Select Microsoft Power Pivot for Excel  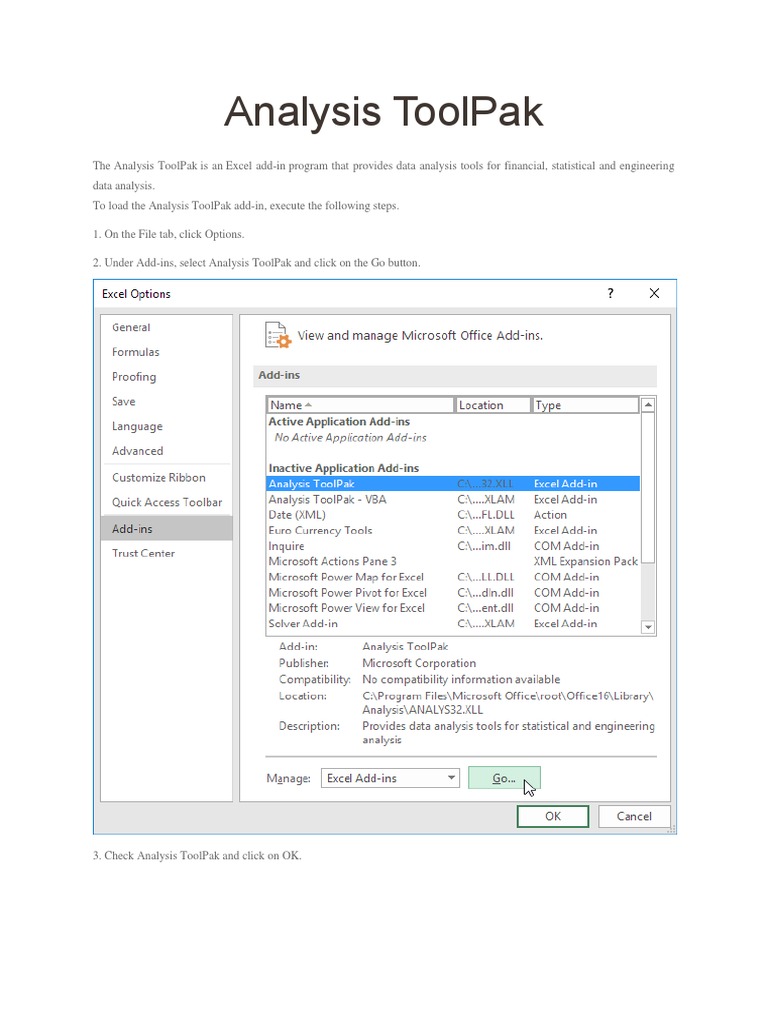[x=453, y=593]
